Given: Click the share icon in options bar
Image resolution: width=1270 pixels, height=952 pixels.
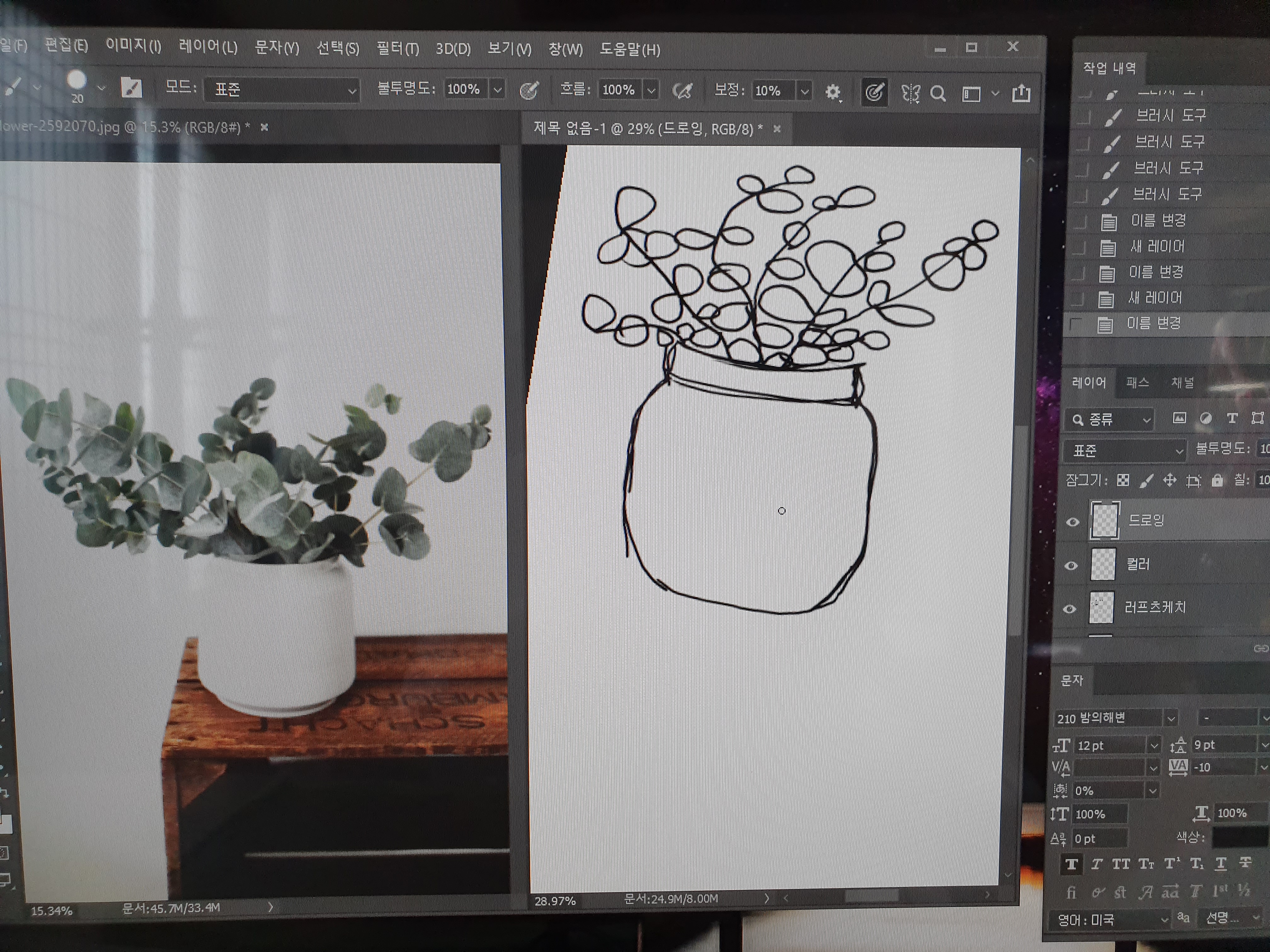Looking at the screenshot, I should coord(1021,93).
